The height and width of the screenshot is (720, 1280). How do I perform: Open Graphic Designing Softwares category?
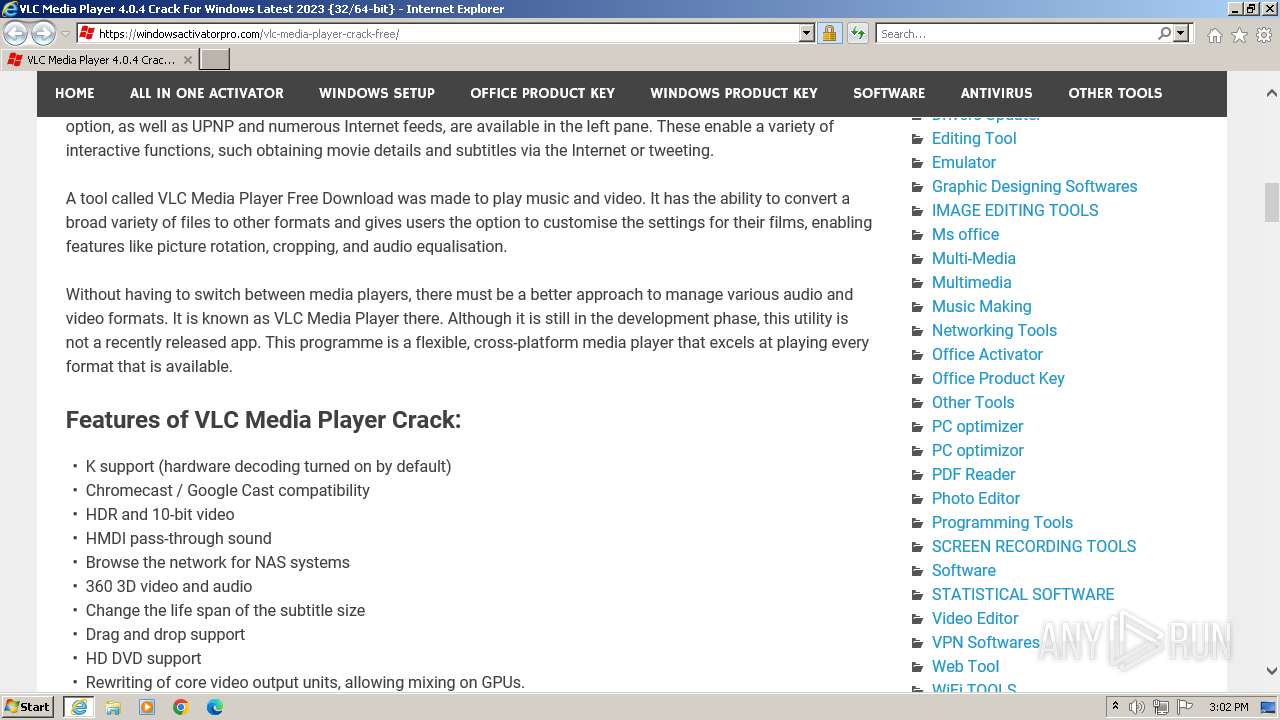coord(1035,187)
